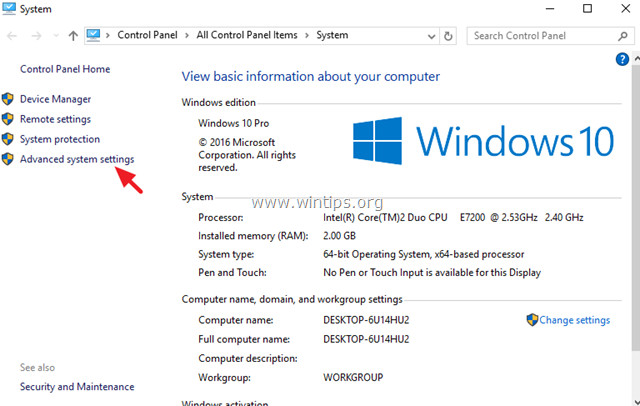Viewport: 640px width, 406px height.
Task: Click the search magnifier icon
Action: pos(622,36)
